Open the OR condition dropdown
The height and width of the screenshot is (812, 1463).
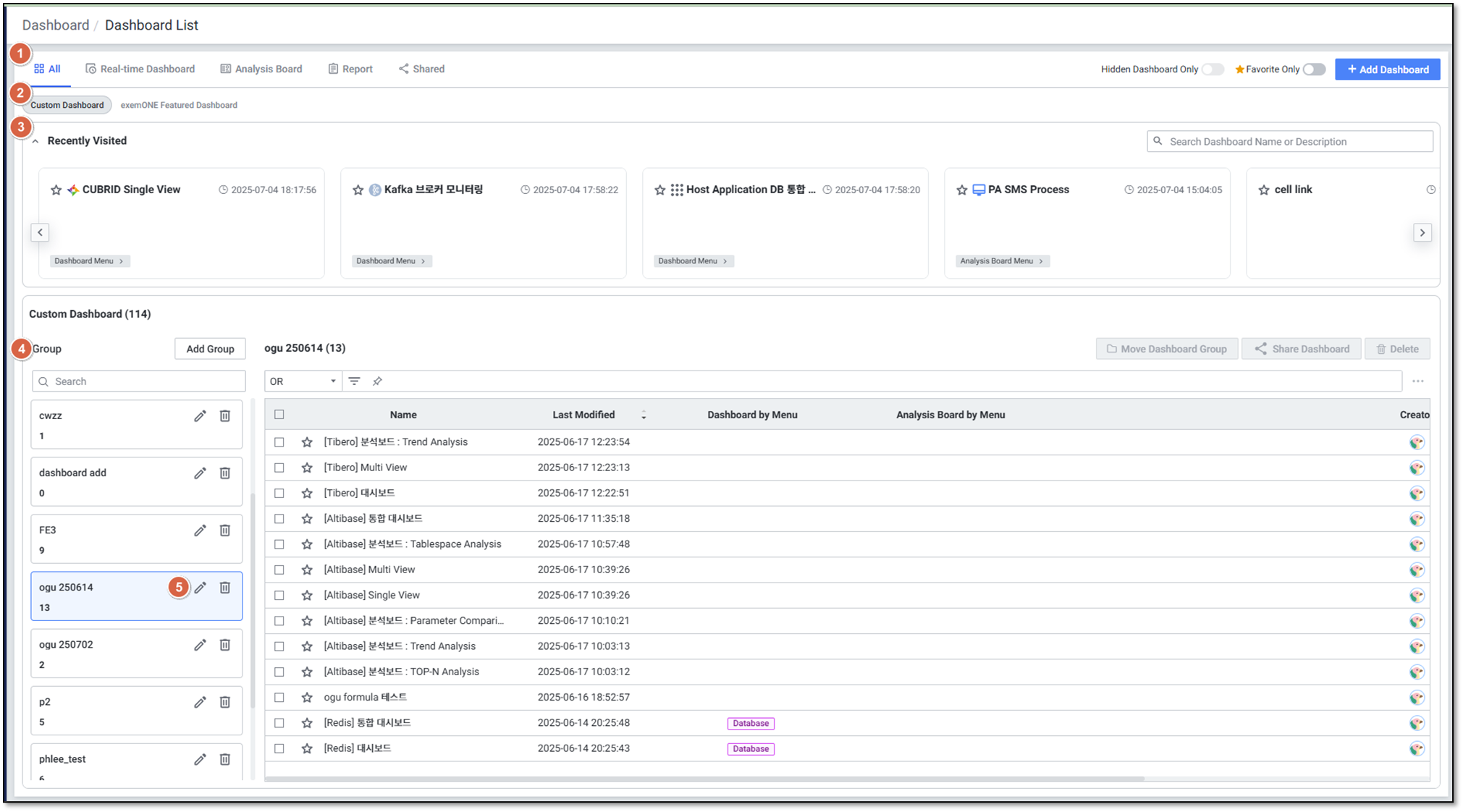(302, 381)
